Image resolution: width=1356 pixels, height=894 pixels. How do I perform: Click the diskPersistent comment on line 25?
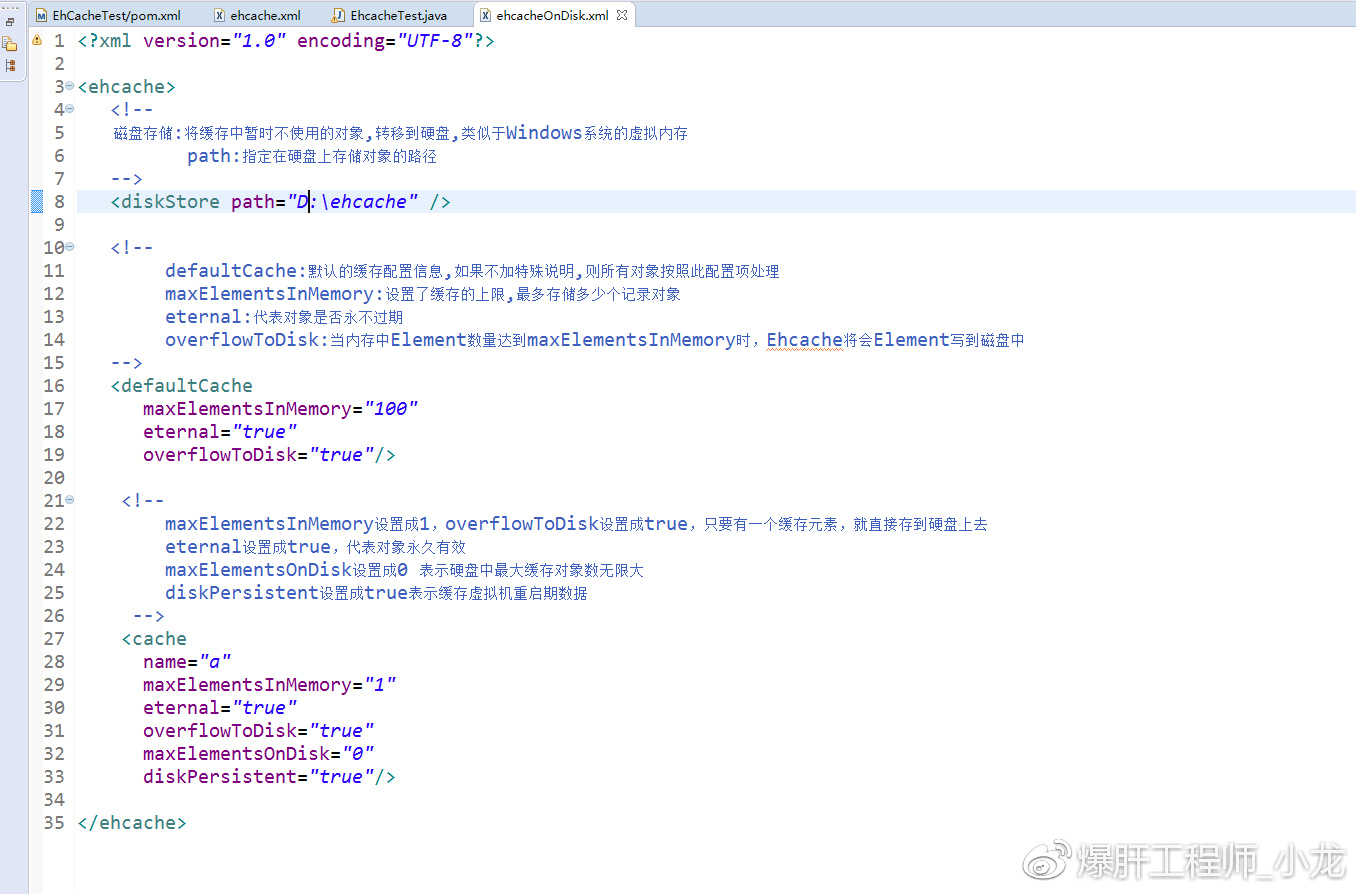click(376, 593)
